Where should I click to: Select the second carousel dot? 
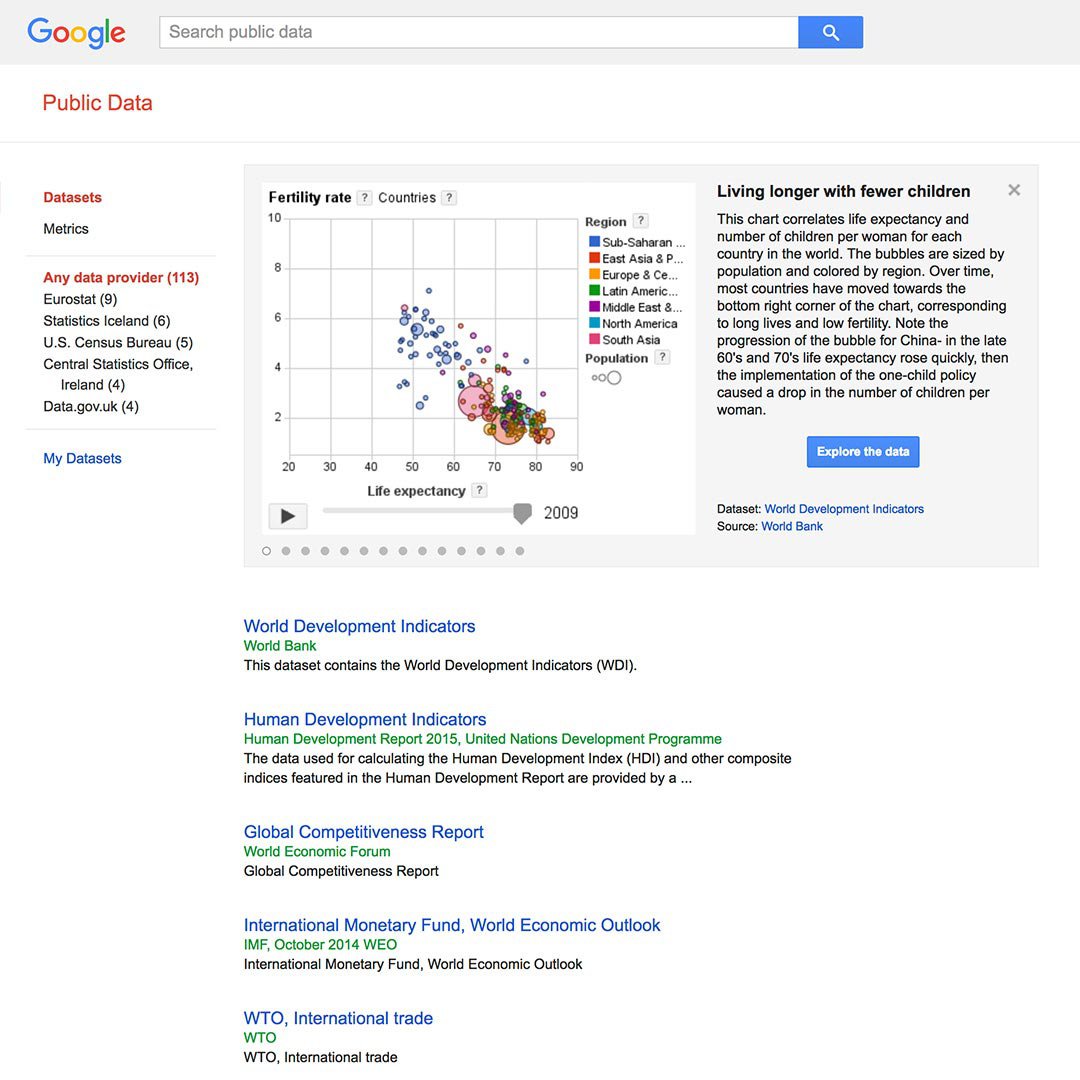pos(286,551)
